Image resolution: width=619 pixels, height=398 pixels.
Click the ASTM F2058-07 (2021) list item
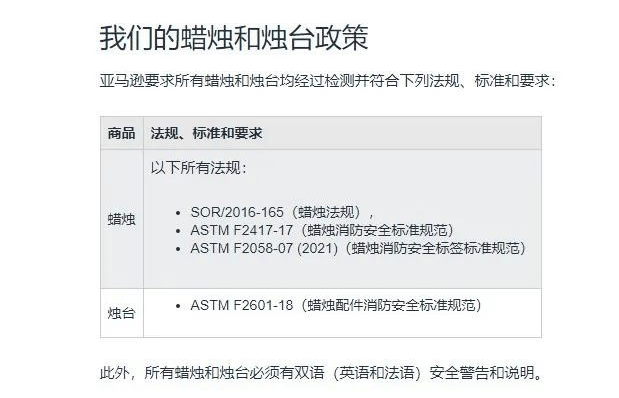(358, 248)
